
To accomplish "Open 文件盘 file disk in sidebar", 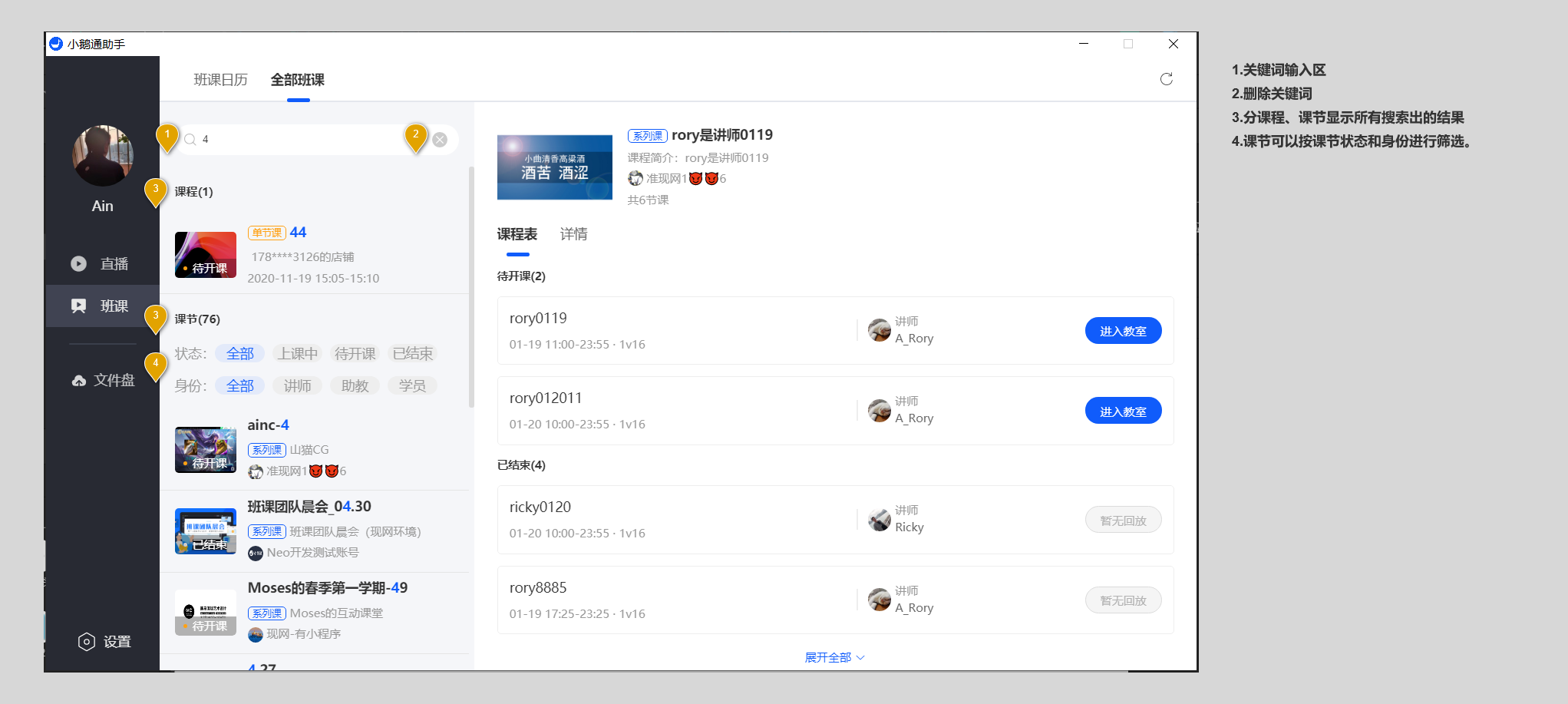I will click(103, 381).
